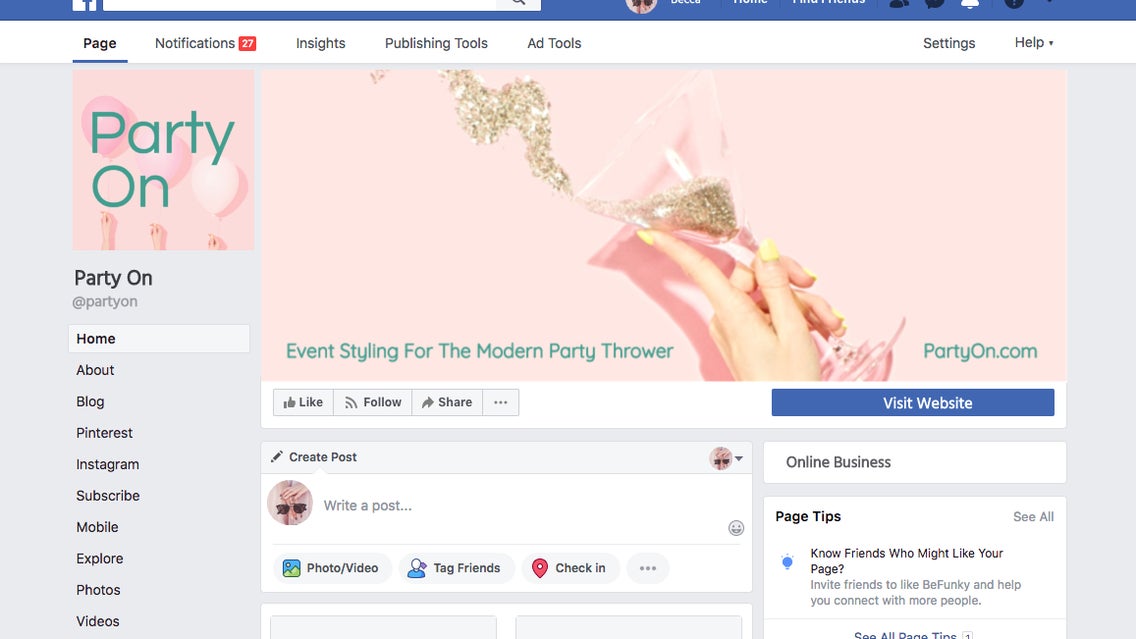The width and height of the screenshot is (1136, 639).
Task: Add a Photo/Video to the post
Action: click(332, 568)
